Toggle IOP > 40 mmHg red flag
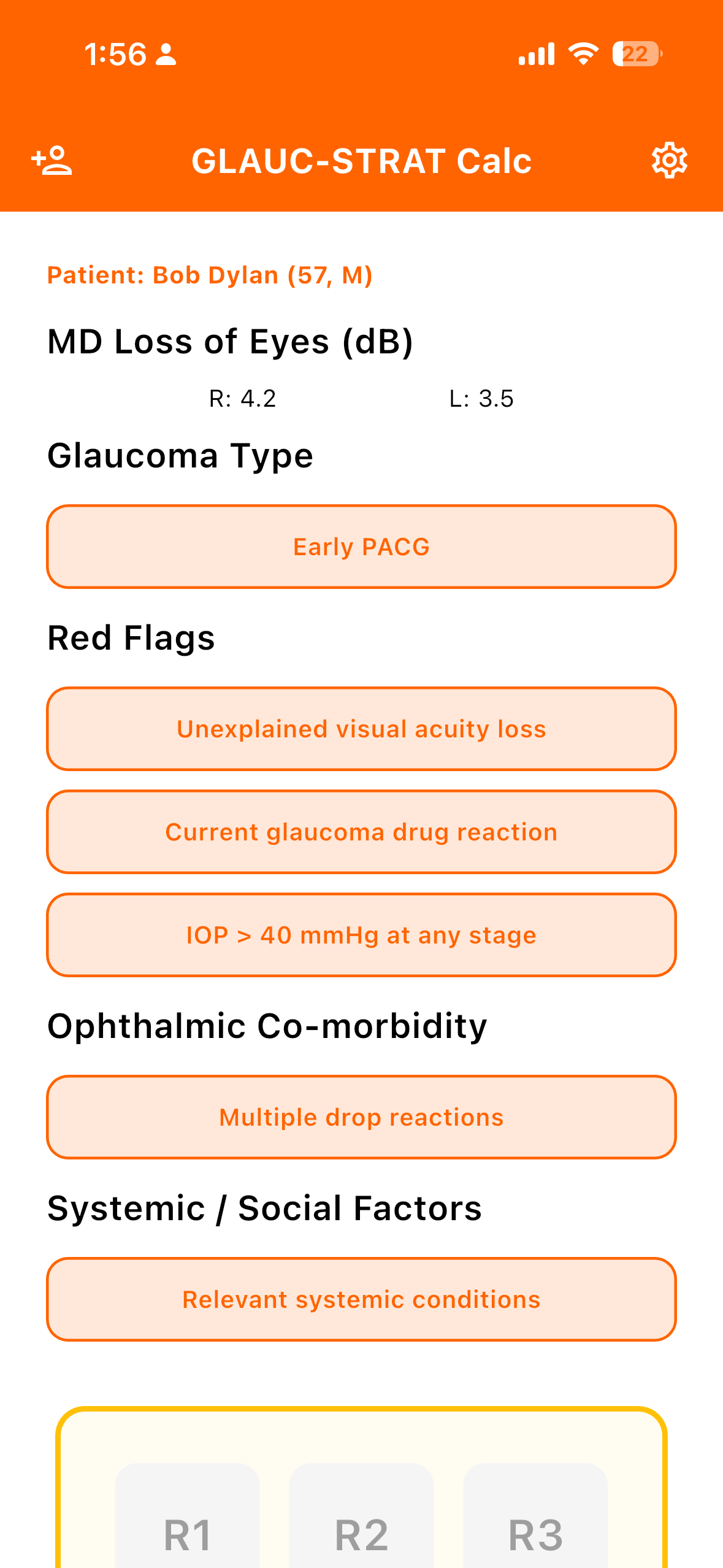 (361, 935)
